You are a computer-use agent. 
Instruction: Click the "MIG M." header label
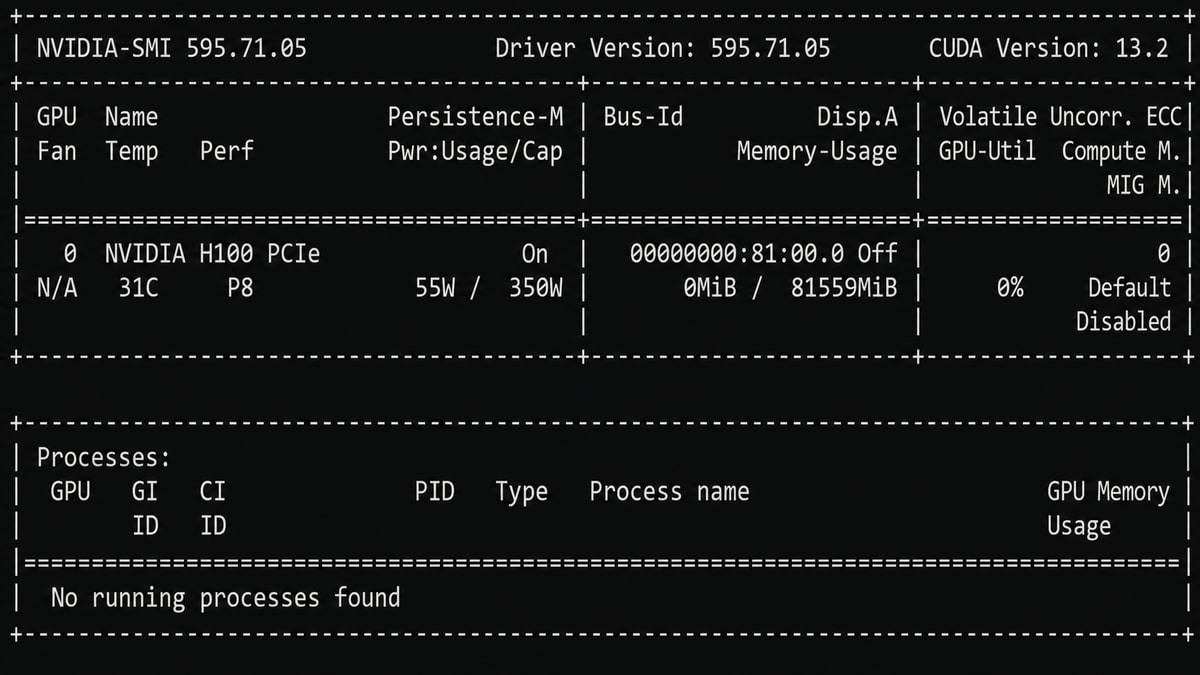[1144, 185]
